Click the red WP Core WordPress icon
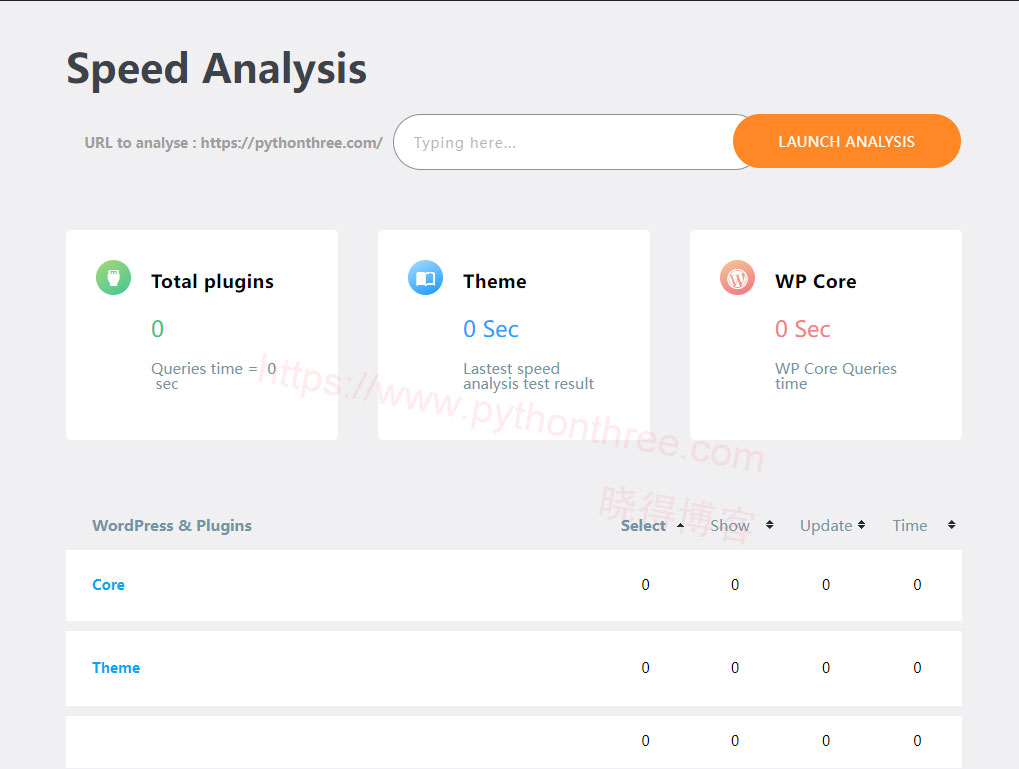The image size is (1019, 769). pos(738,278)
